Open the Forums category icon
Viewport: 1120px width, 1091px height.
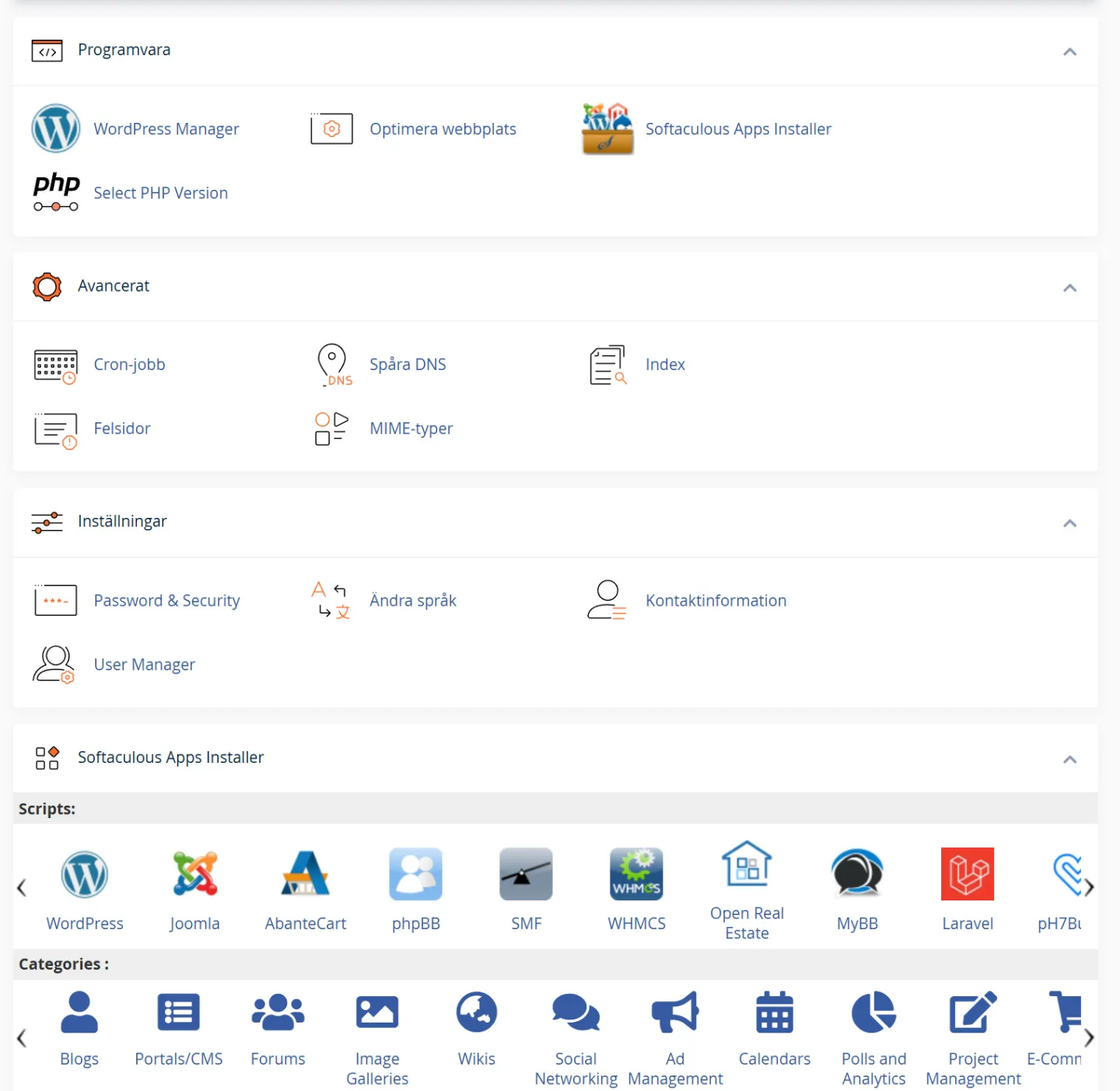pos(278,1012)
